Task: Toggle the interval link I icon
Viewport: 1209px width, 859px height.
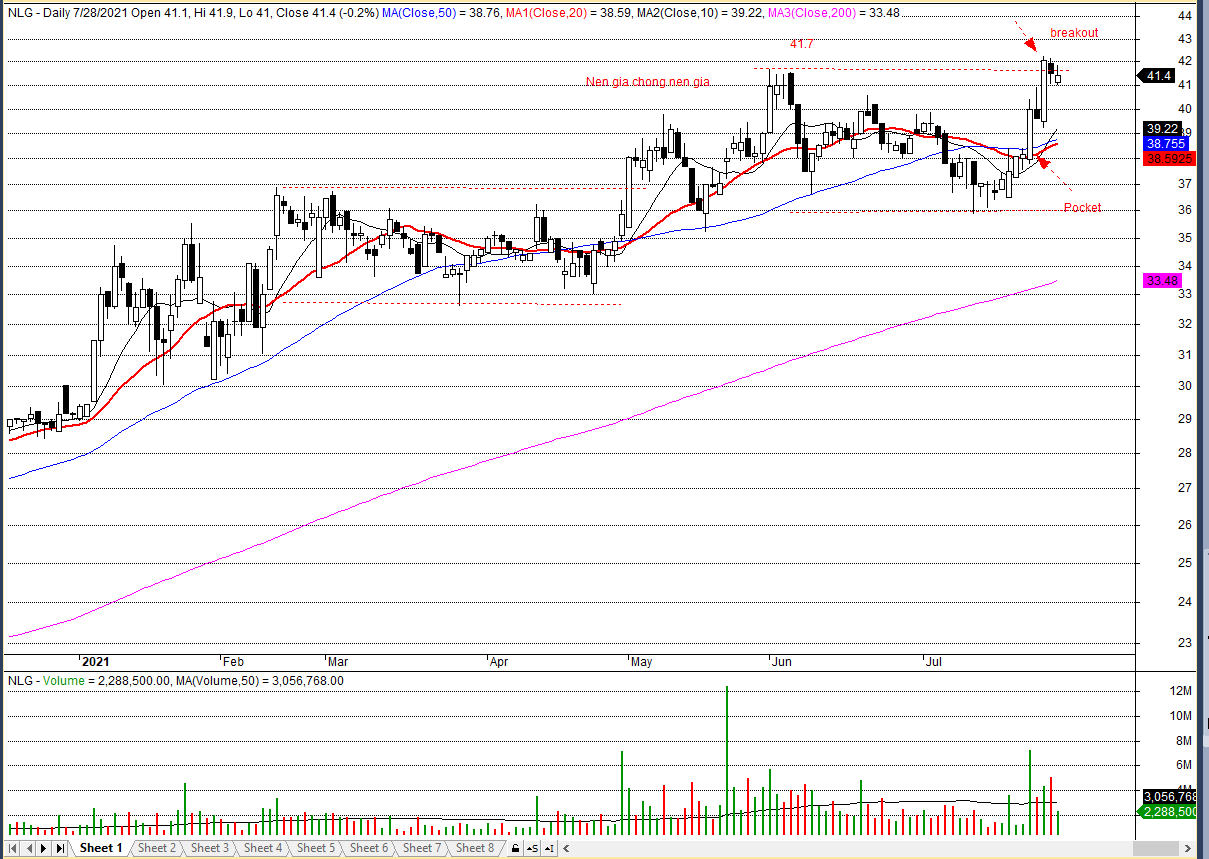Action: (549, 848)
